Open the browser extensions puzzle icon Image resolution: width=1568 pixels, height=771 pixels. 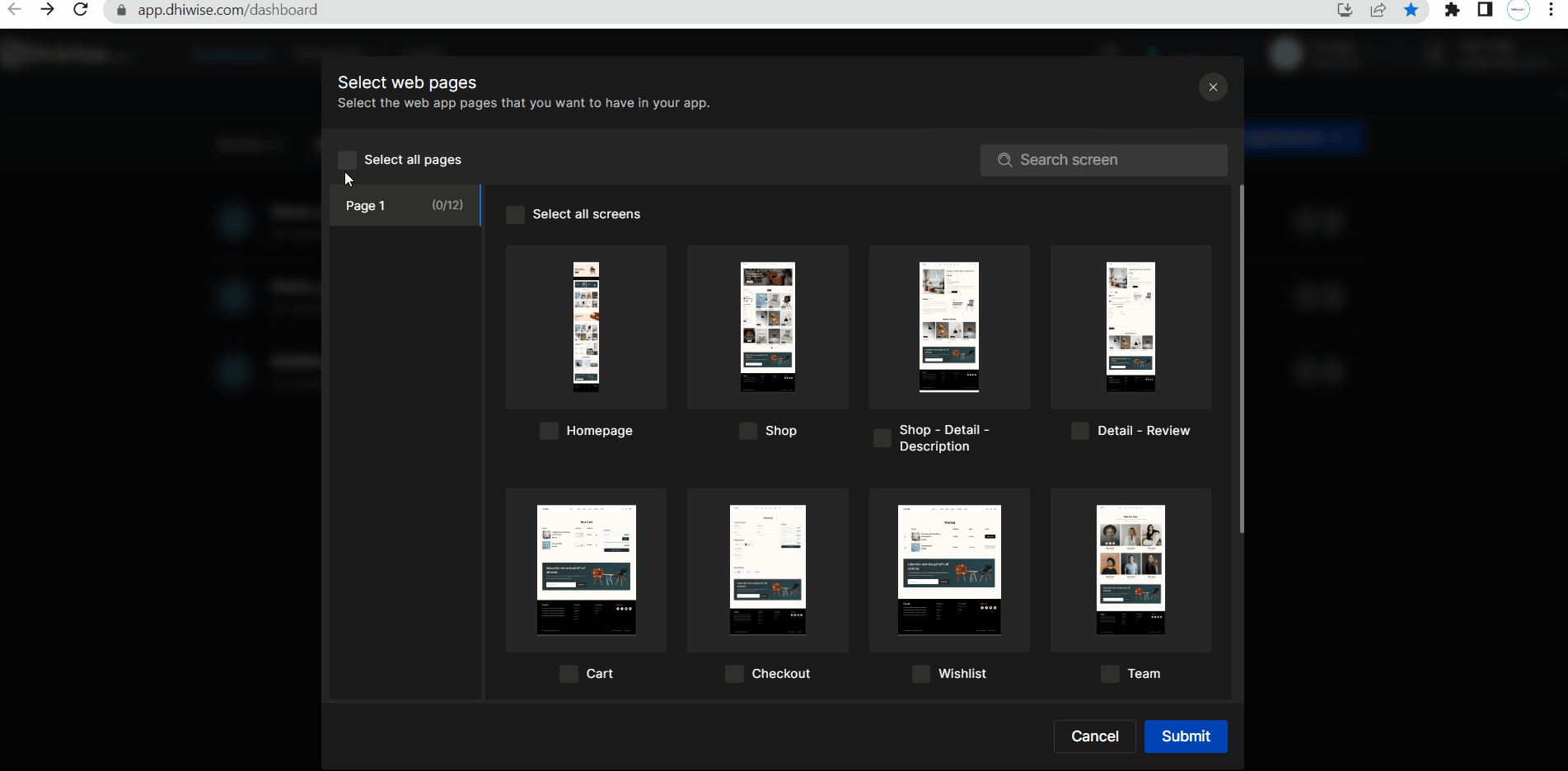[x=1452, y=10]
